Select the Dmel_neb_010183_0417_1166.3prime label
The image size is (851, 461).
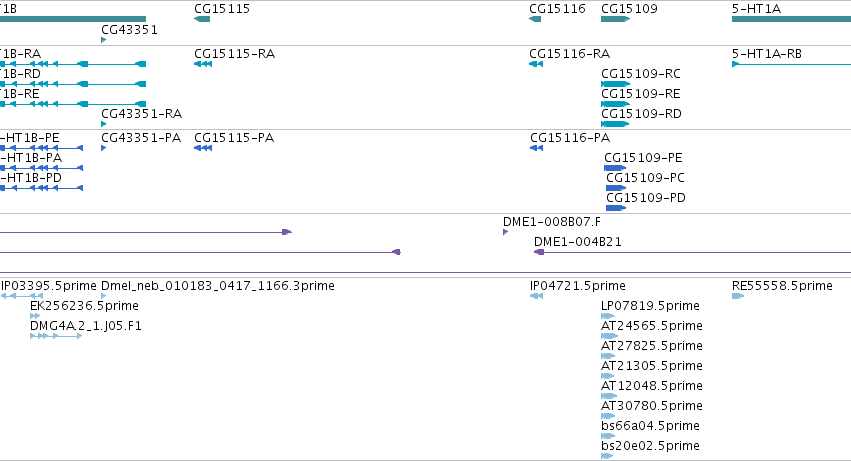[x=218, y=286]
